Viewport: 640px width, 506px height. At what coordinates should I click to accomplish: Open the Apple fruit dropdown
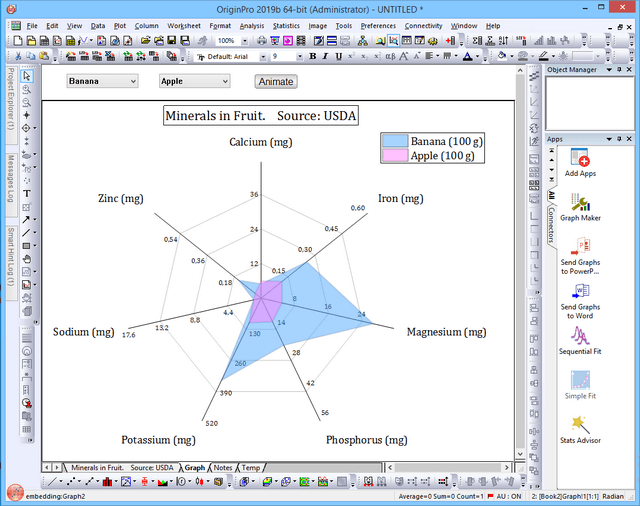pos(194,81)
